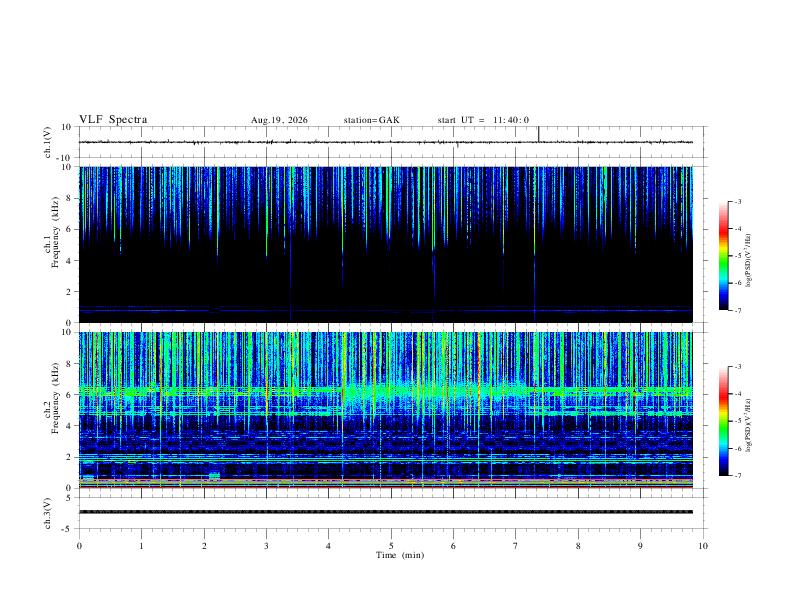Click the 0 minute tick on time axis
This screenshot has width=792, height=612.
pos(79,546)
